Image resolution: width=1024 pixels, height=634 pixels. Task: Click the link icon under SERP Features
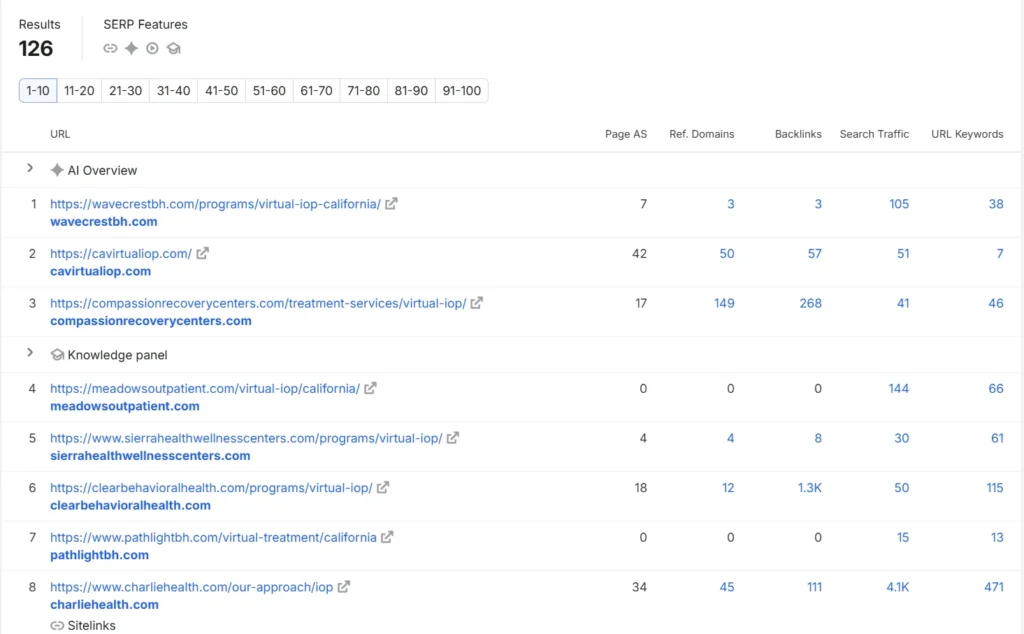click(110, 48)
